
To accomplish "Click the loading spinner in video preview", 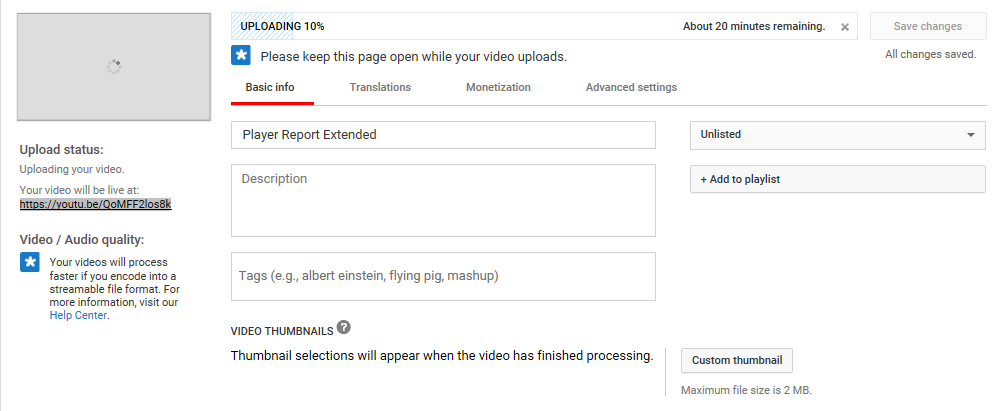I will [x=114, y=66].
